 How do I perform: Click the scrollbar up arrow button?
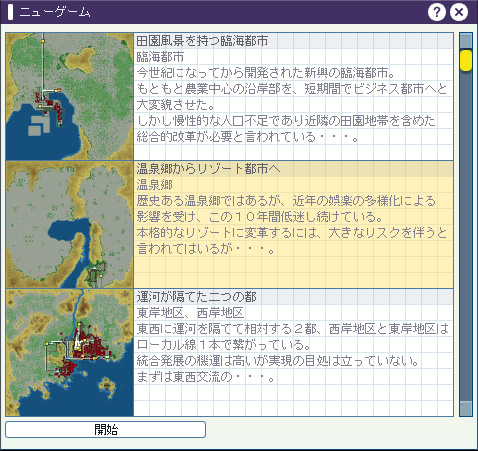point(466,41)
